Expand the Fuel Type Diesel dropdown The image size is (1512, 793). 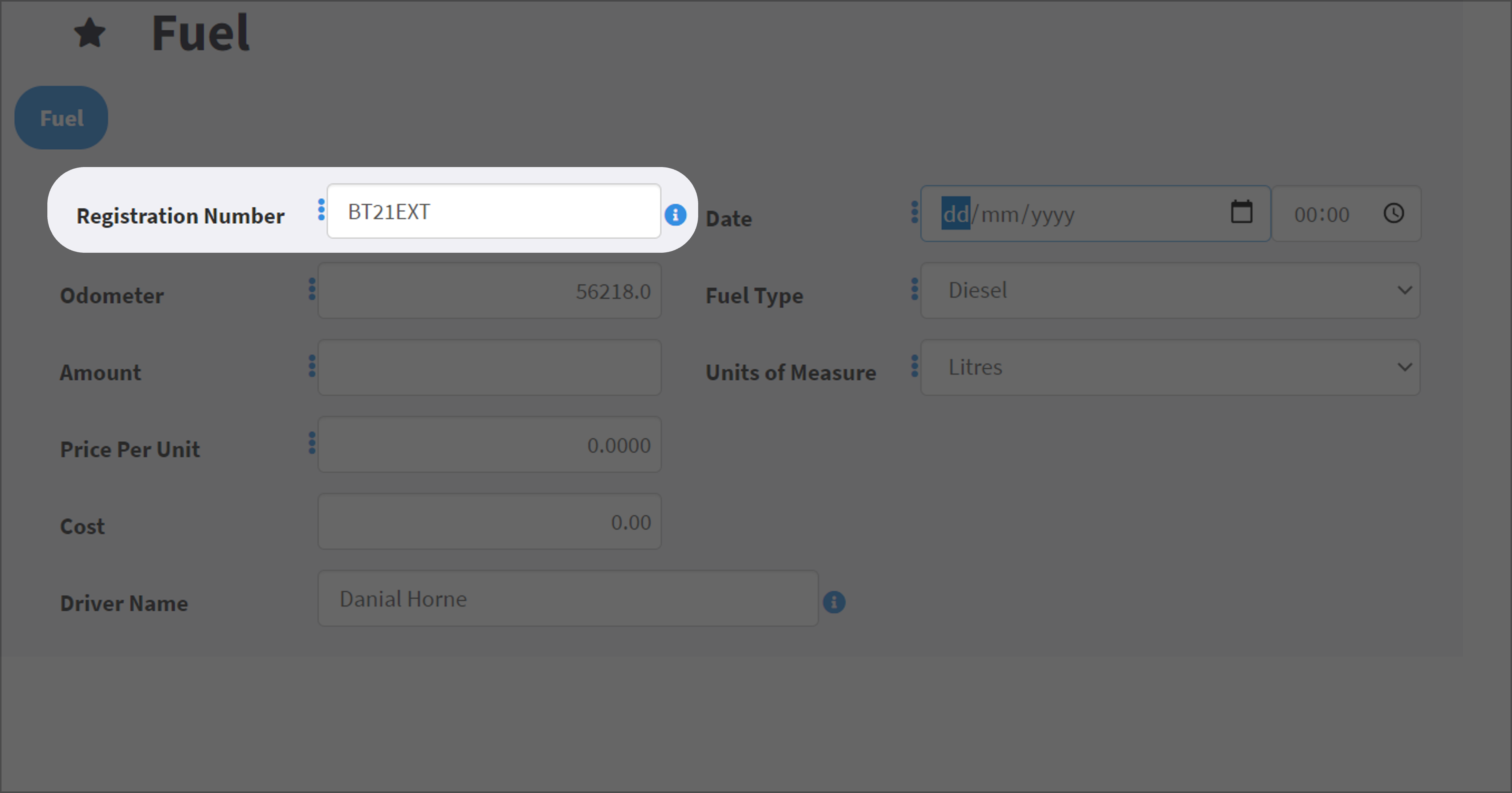pos(1170,291)
